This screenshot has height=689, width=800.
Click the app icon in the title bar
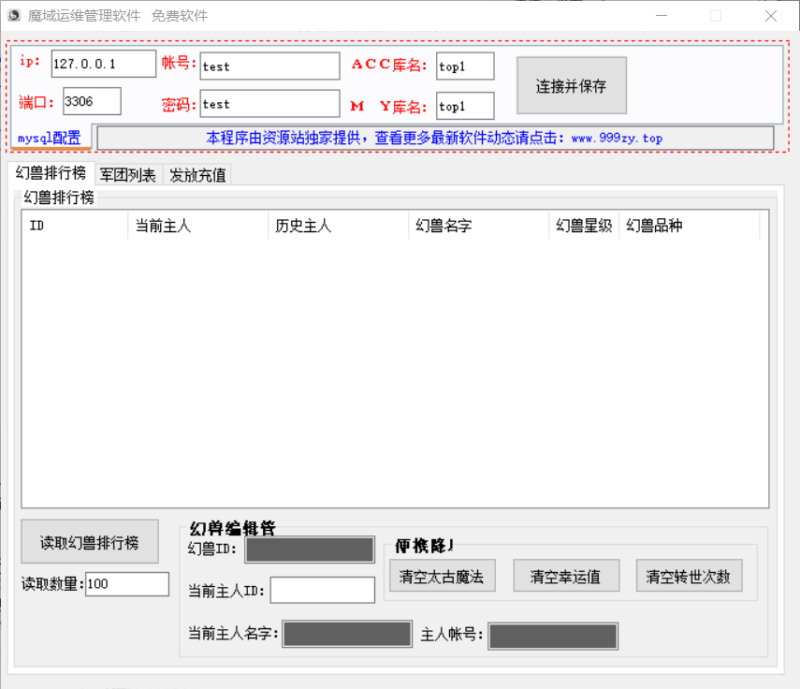14,16
